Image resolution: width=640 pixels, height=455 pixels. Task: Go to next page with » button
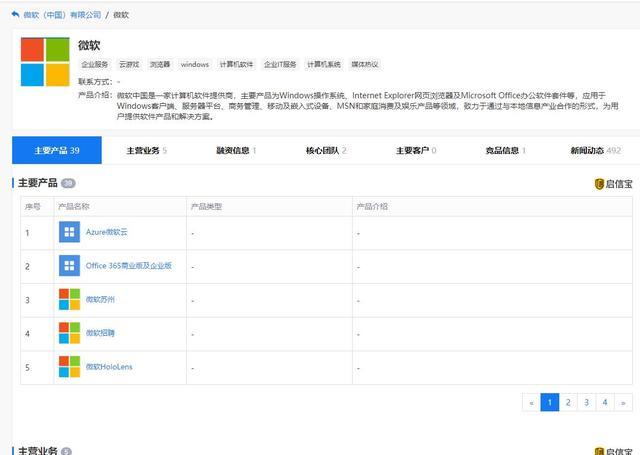point(623,402)
